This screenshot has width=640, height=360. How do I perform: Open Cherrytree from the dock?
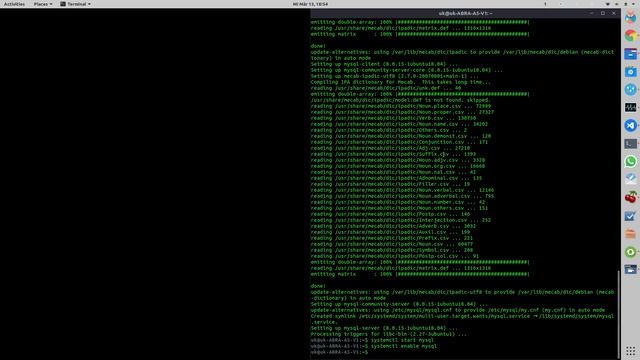point(630,198)
